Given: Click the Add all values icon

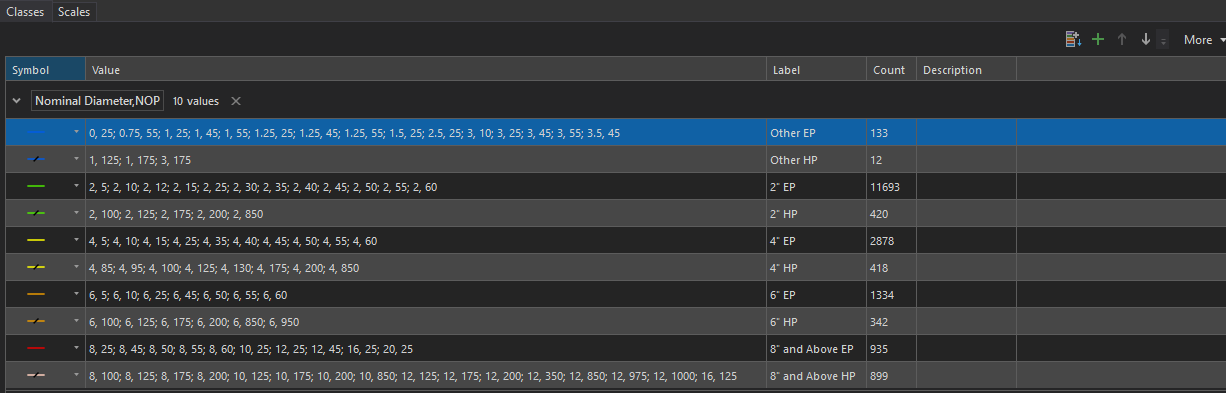Looking at the screenshot, I should tap(1073, 40).
